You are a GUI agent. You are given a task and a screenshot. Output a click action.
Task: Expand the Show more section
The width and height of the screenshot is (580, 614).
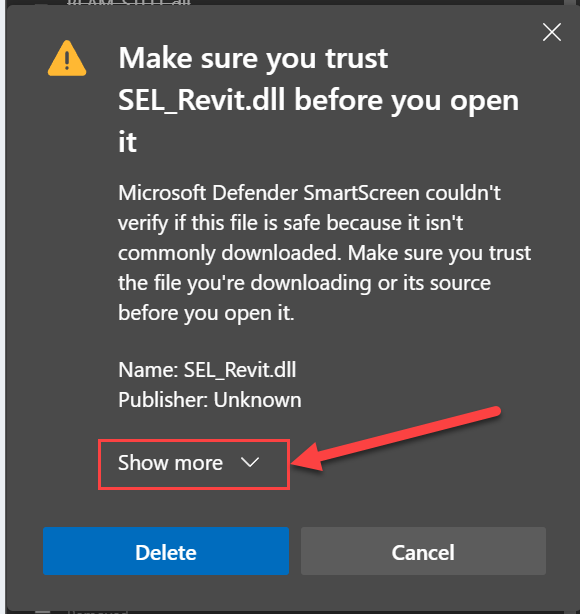click(x=194, y=464)
